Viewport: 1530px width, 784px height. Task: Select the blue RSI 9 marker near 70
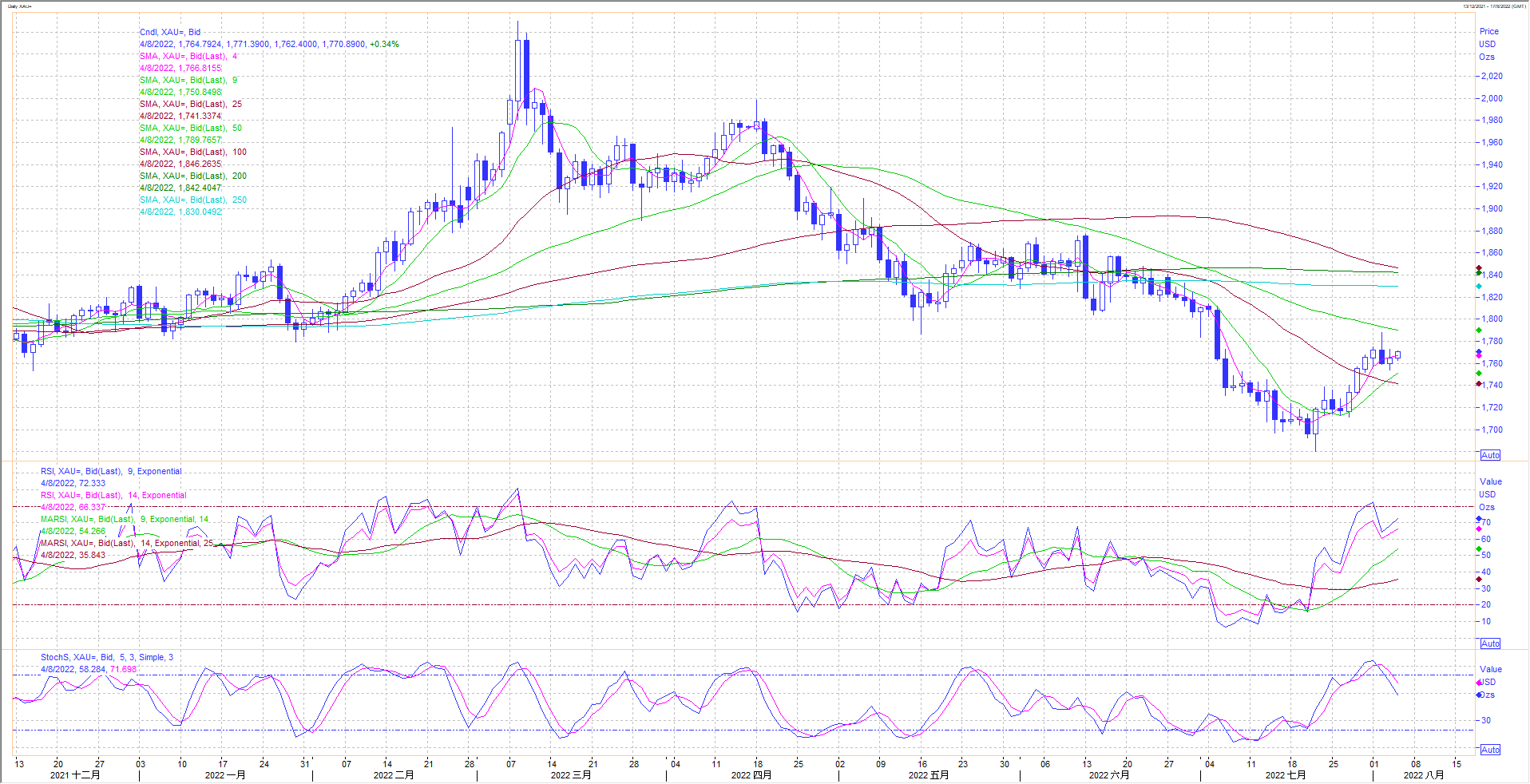point(1479,520)
